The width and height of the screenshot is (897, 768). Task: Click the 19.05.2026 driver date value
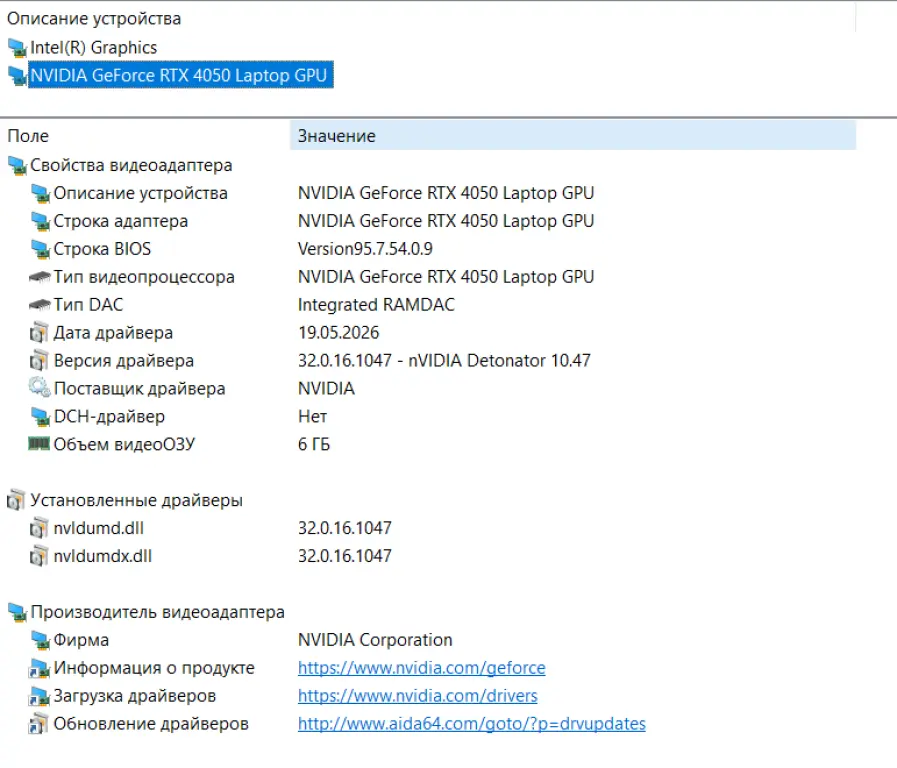tap(339, 333)
